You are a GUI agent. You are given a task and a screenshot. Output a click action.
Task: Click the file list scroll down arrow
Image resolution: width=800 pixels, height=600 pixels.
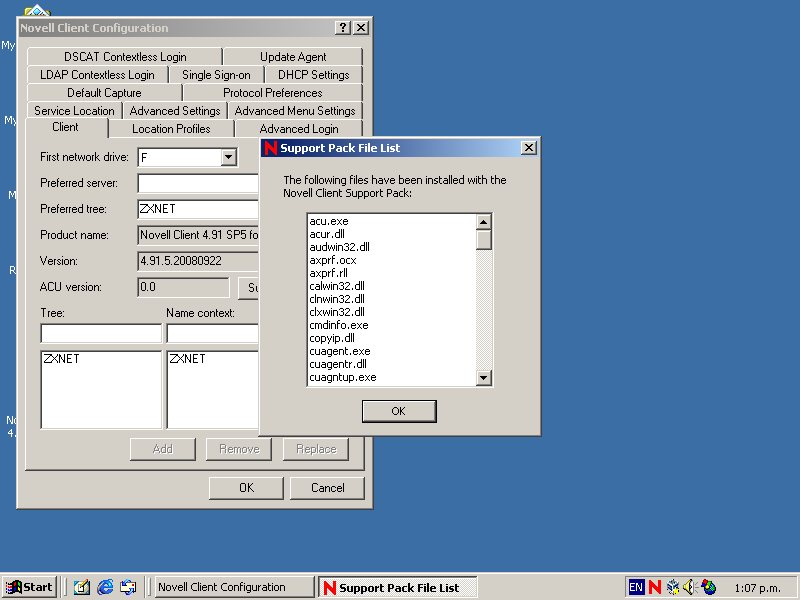483,378
